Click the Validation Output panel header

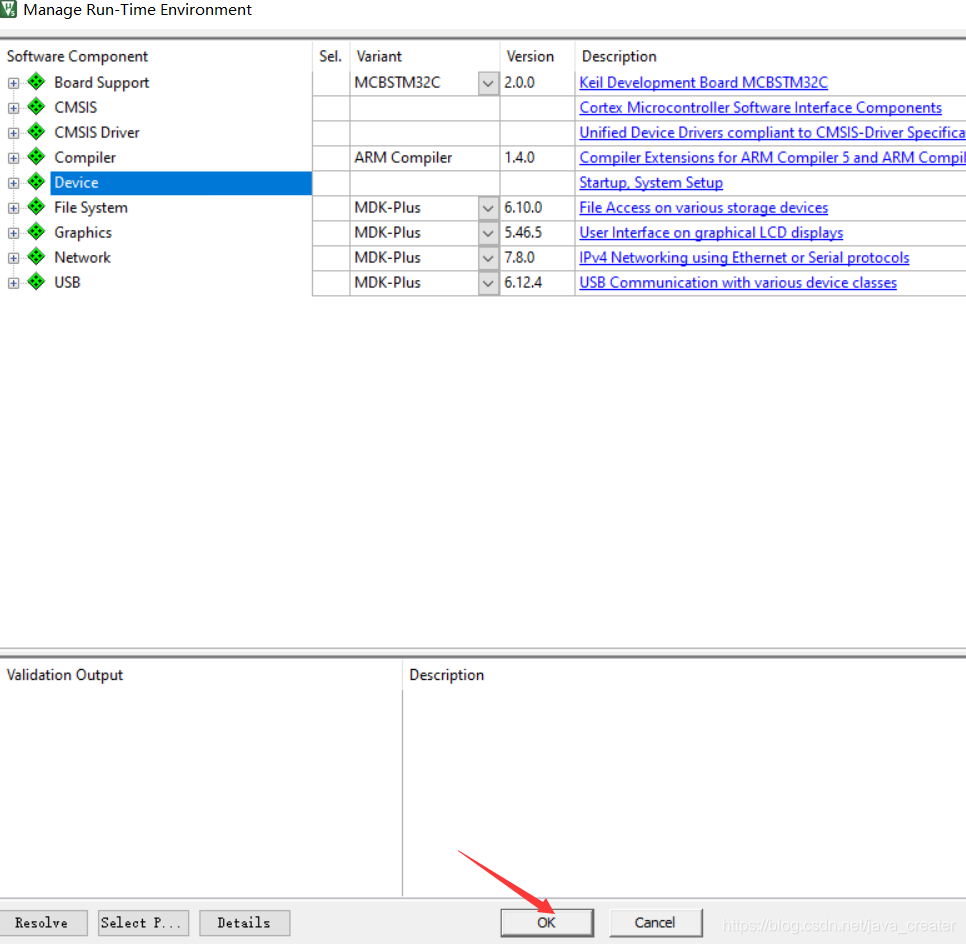(x=65, y=675)
